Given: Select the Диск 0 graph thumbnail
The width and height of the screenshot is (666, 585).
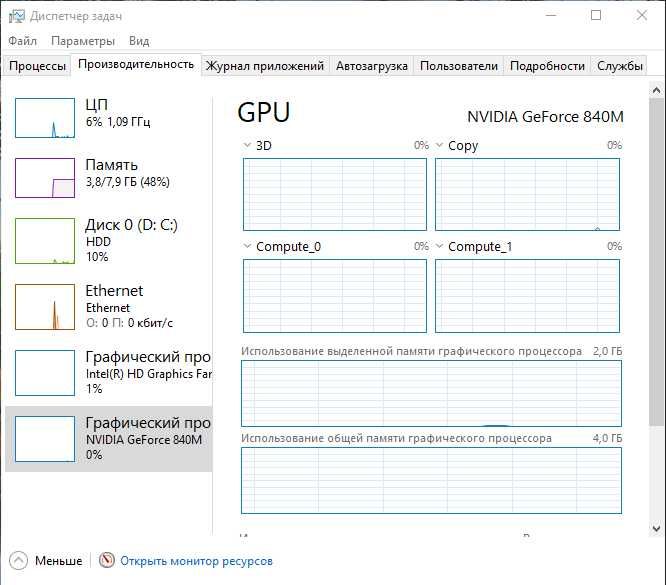Looking at the screenshot, I should [x=45, y=241].
